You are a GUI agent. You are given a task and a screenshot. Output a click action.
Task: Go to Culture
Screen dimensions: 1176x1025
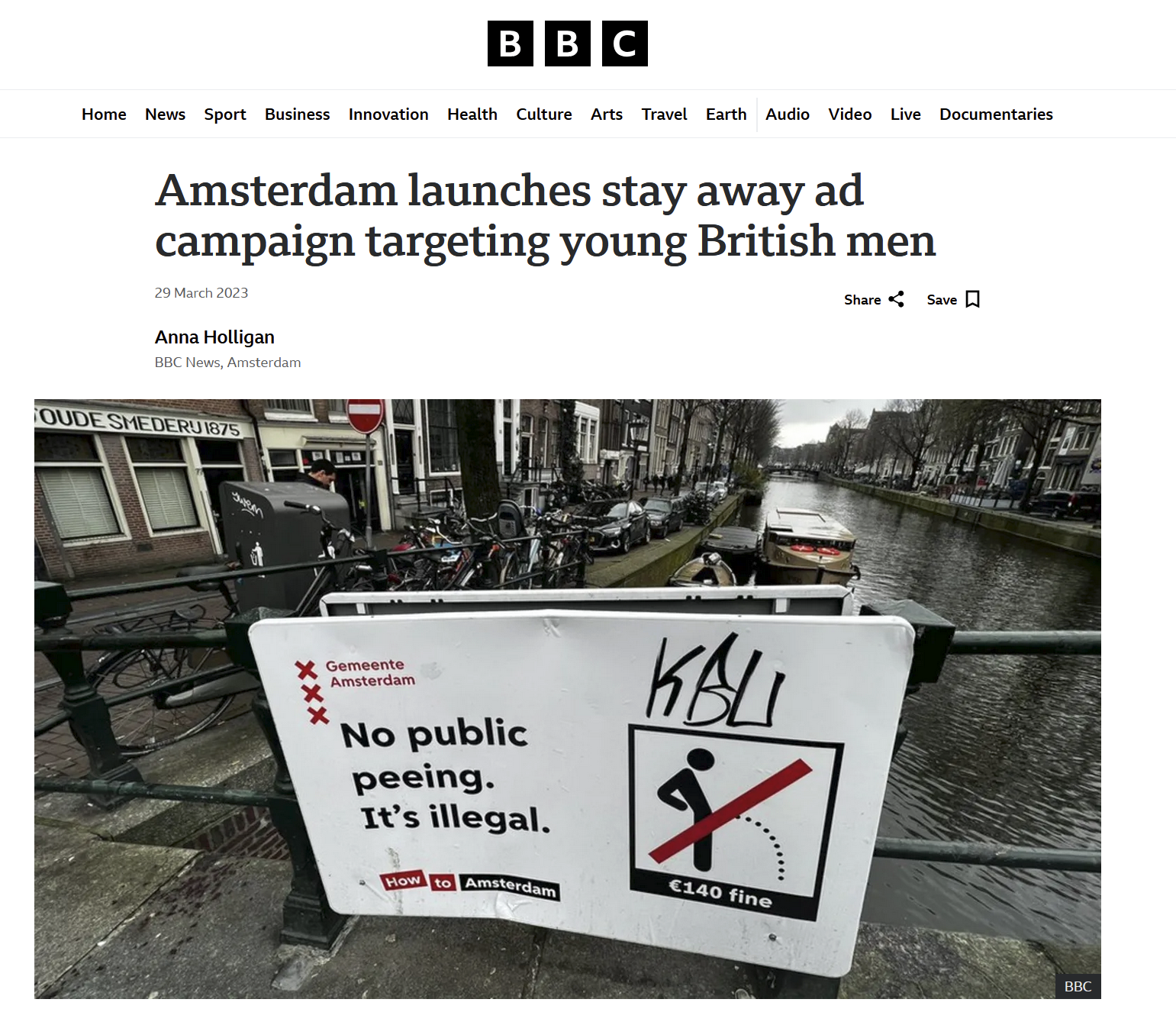point(544,114)
